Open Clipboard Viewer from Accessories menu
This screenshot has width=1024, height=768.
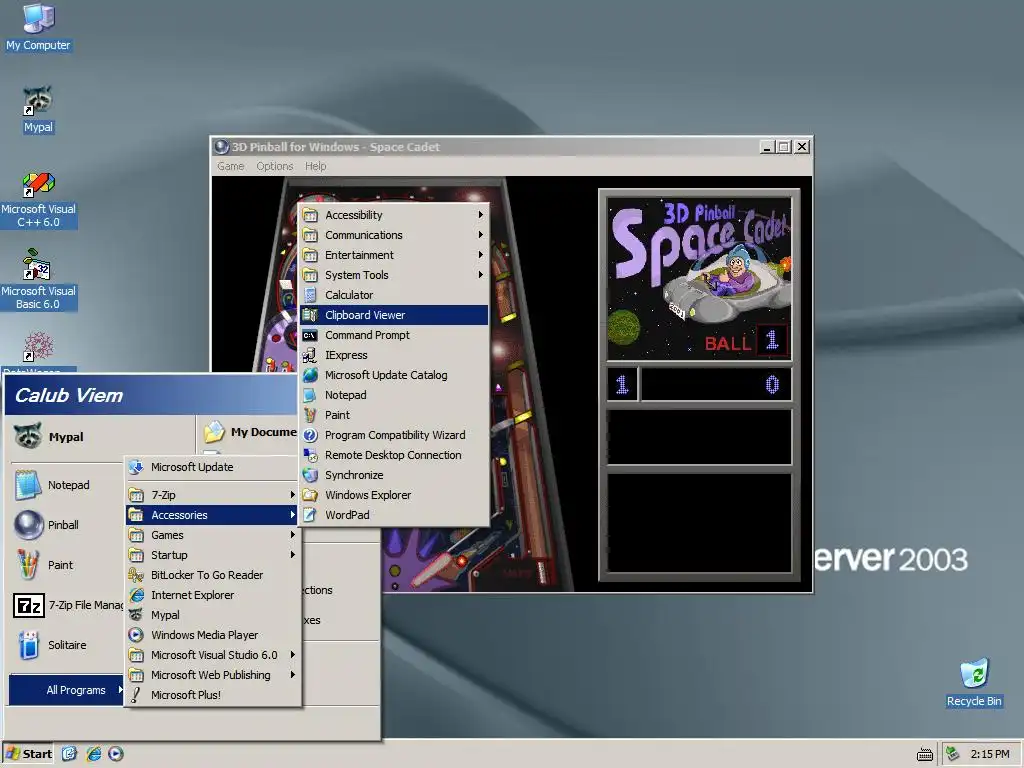coord(394,315)
